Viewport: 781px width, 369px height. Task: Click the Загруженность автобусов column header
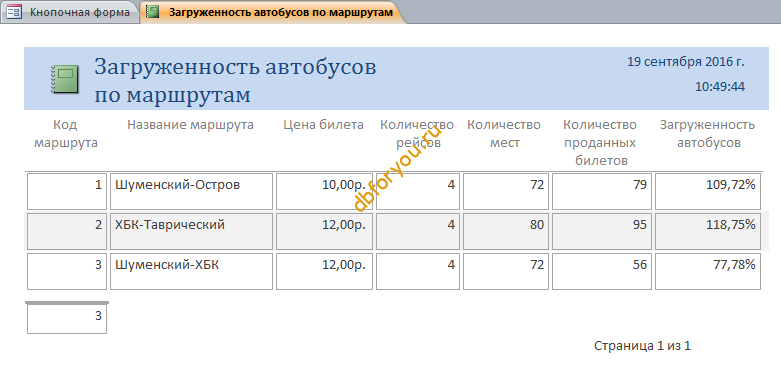click(x=707, y=134)
